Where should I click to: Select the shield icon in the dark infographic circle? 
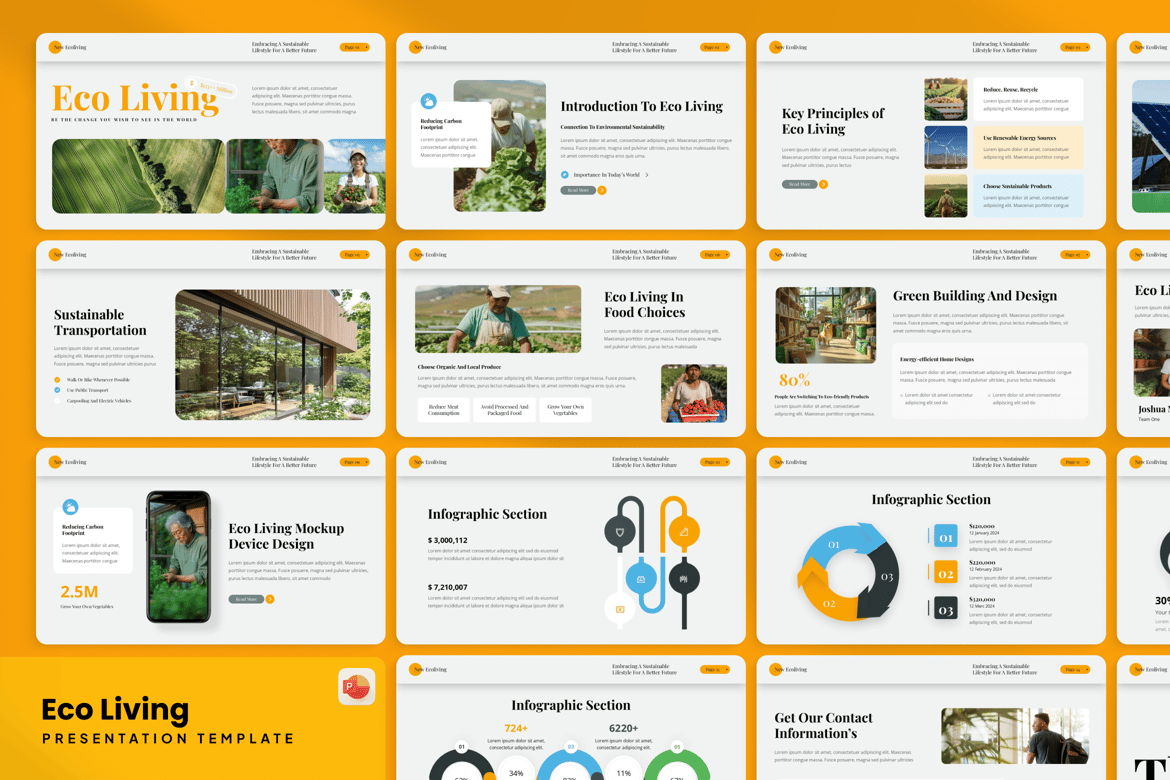(619, 531)
